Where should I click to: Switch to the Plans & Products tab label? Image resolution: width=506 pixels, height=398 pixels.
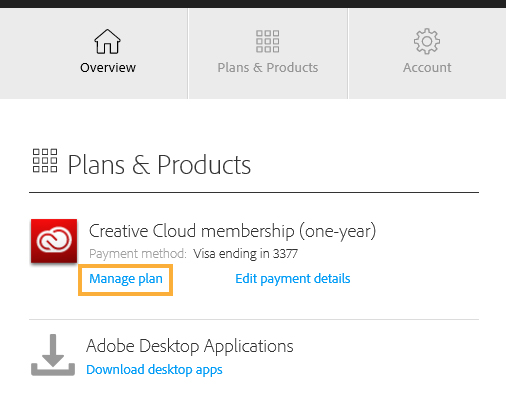(268, 68)
